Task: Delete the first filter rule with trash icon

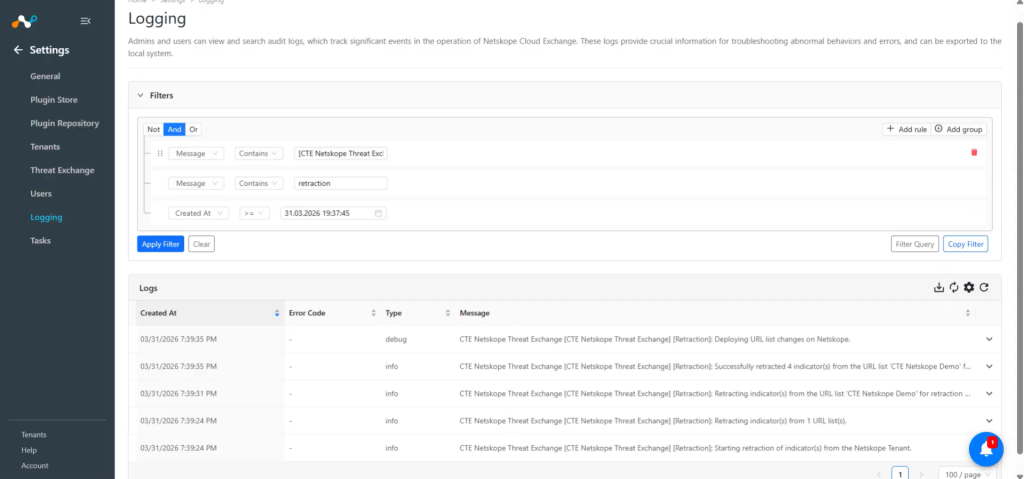Action: tap(974, 152)
